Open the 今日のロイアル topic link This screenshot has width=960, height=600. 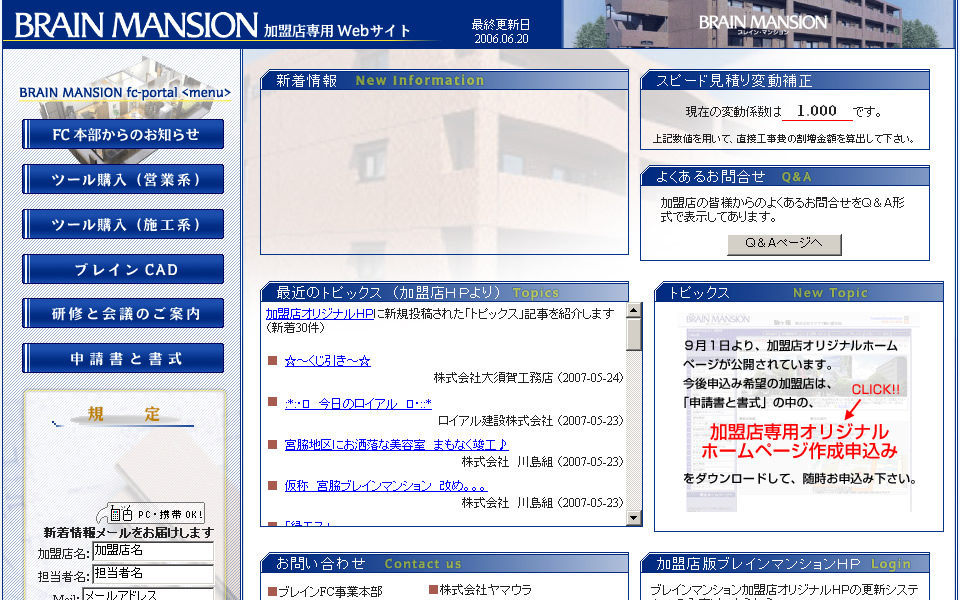(x=358, y=403)
